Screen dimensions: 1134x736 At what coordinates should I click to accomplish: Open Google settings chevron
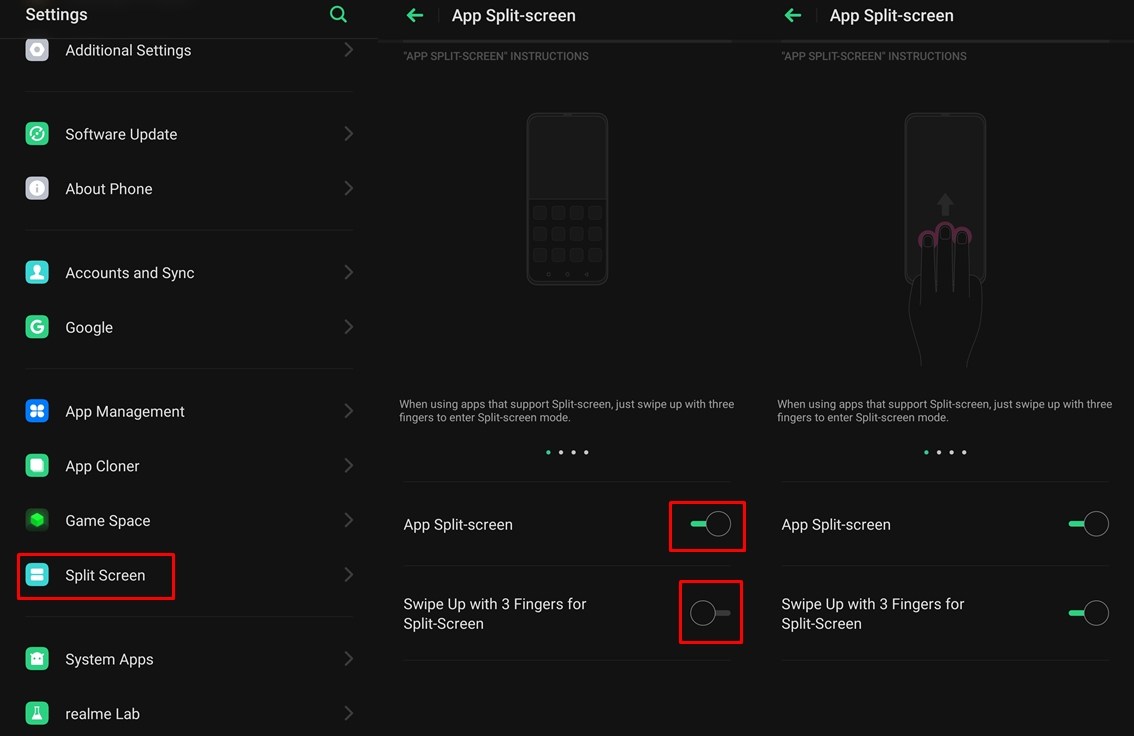point(349,327)
